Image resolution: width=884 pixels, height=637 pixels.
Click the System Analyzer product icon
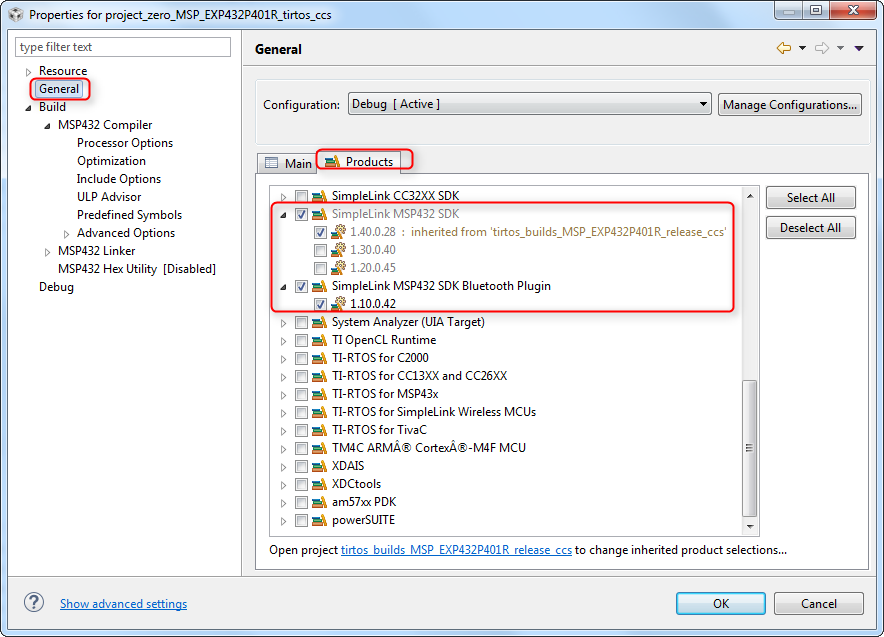(320, 322)
